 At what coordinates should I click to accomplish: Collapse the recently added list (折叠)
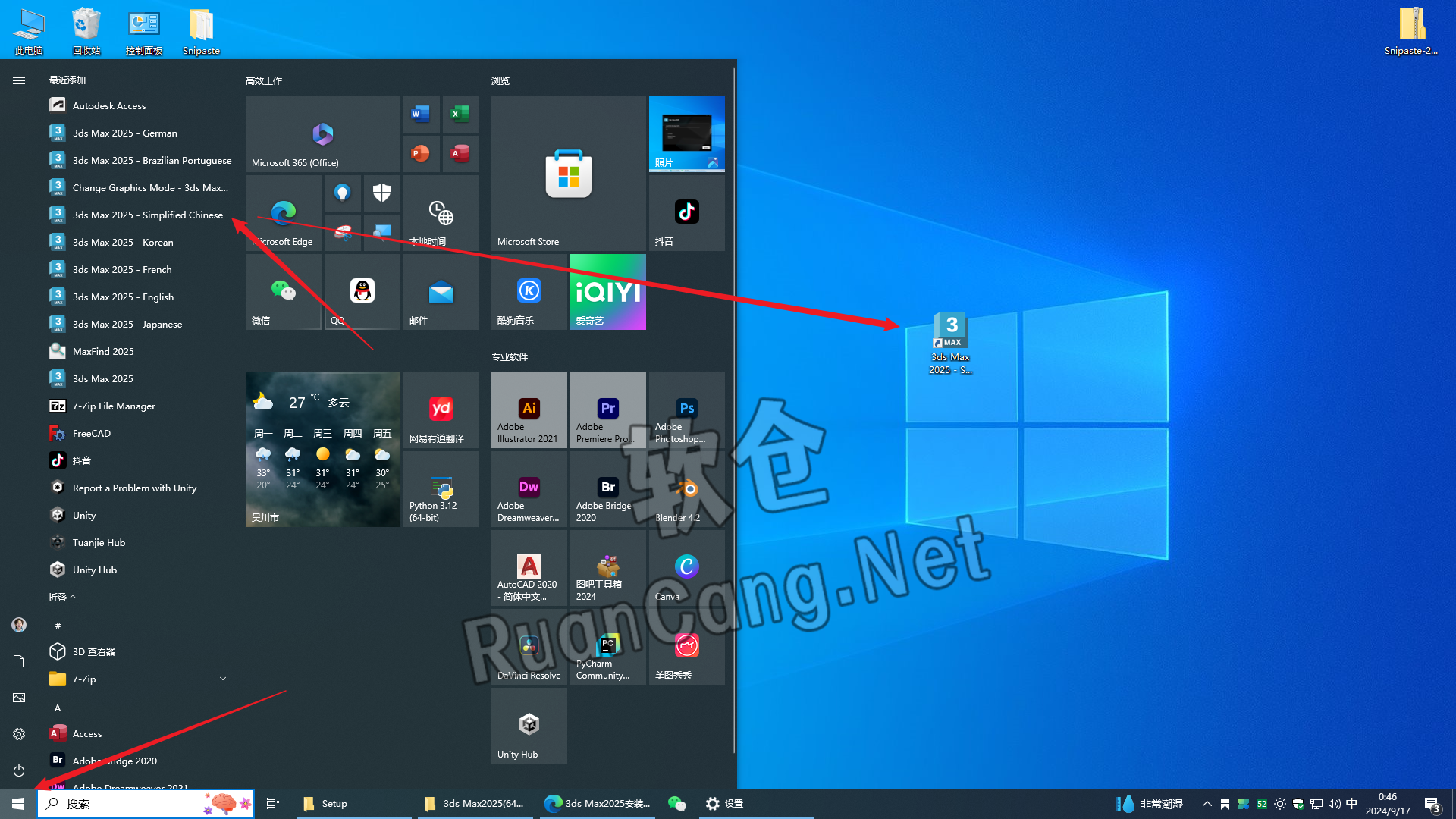(x=62, y=598)
